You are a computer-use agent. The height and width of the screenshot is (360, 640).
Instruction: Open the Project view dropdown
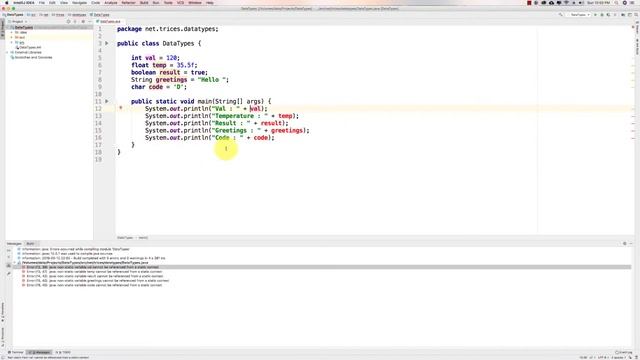[x=17, y=21]
